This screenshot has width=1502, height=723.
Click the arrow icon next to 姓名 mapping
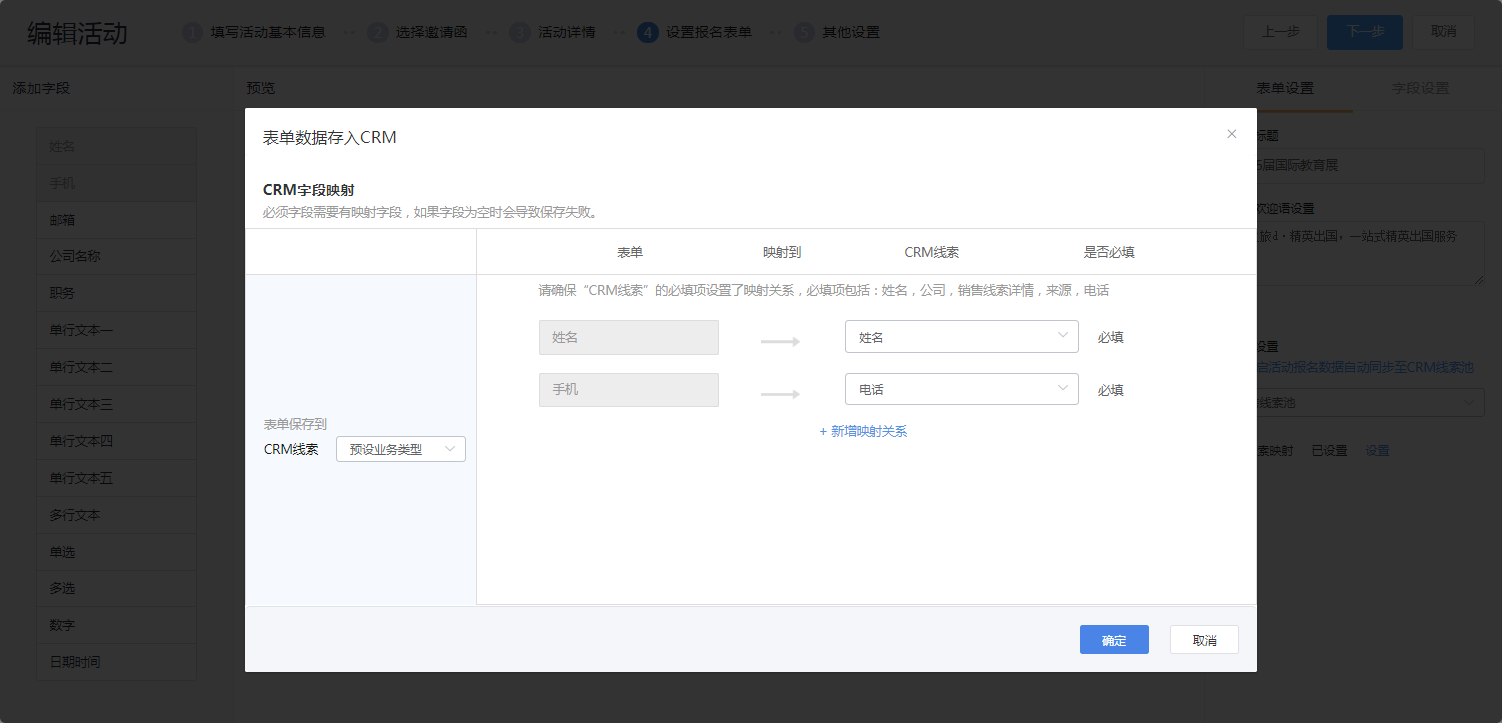click(780, 342)
